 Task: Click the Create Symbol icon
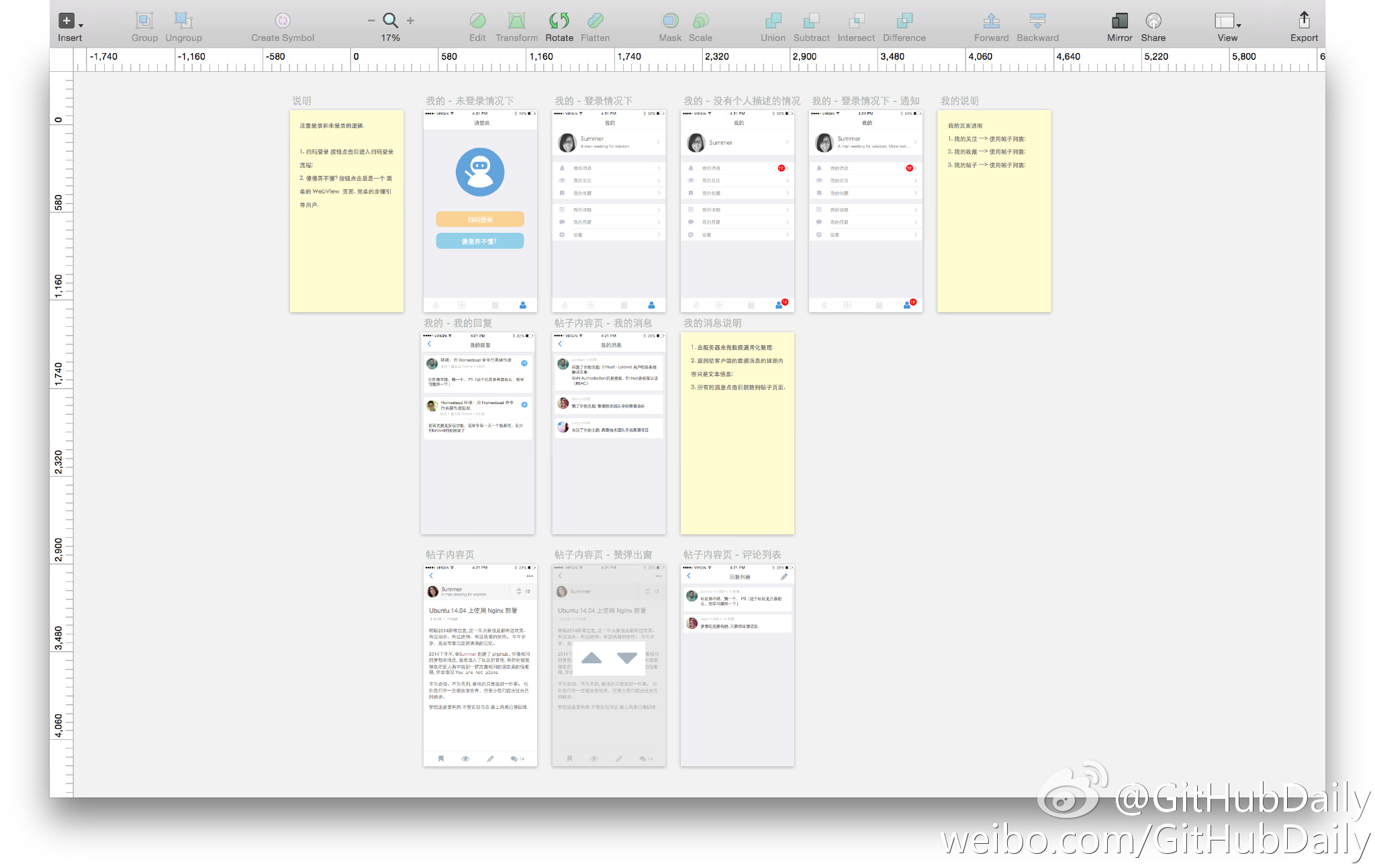pos(283,21)
